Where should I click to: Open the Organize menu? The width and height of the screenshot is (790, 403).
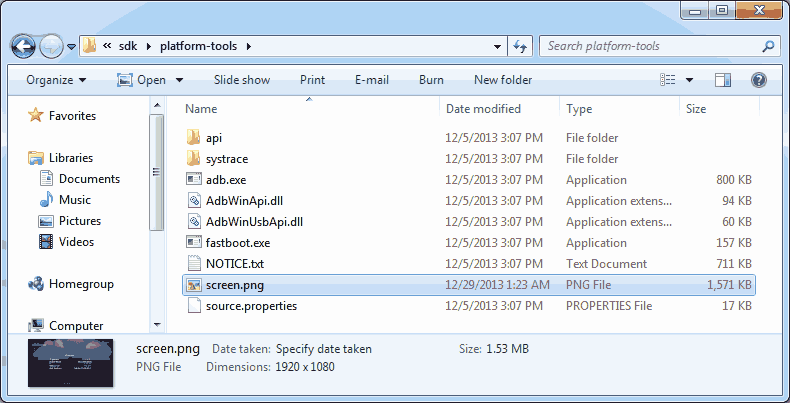pos(56,80)
